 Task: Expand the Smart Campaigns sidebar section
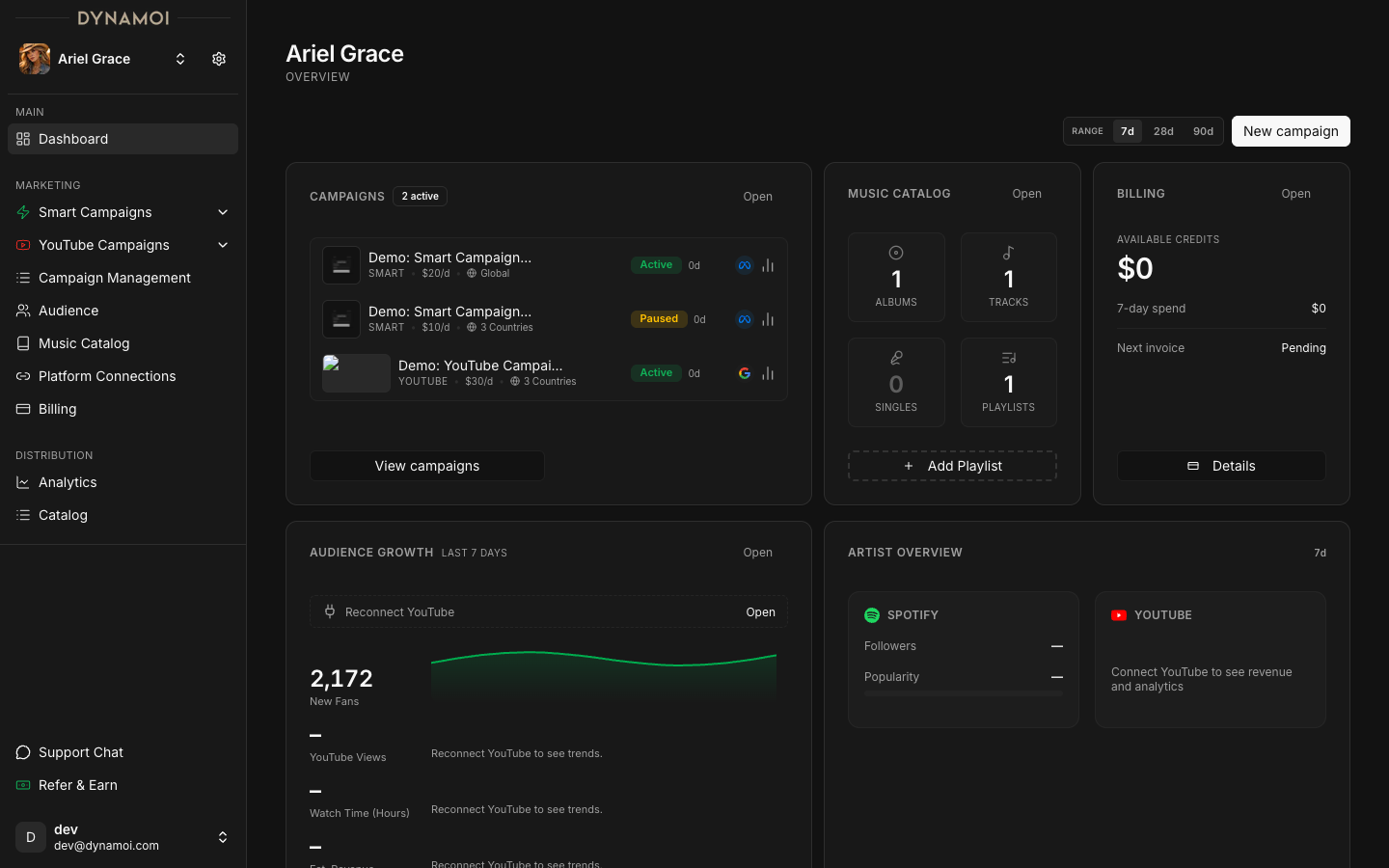tap(223, 212)
